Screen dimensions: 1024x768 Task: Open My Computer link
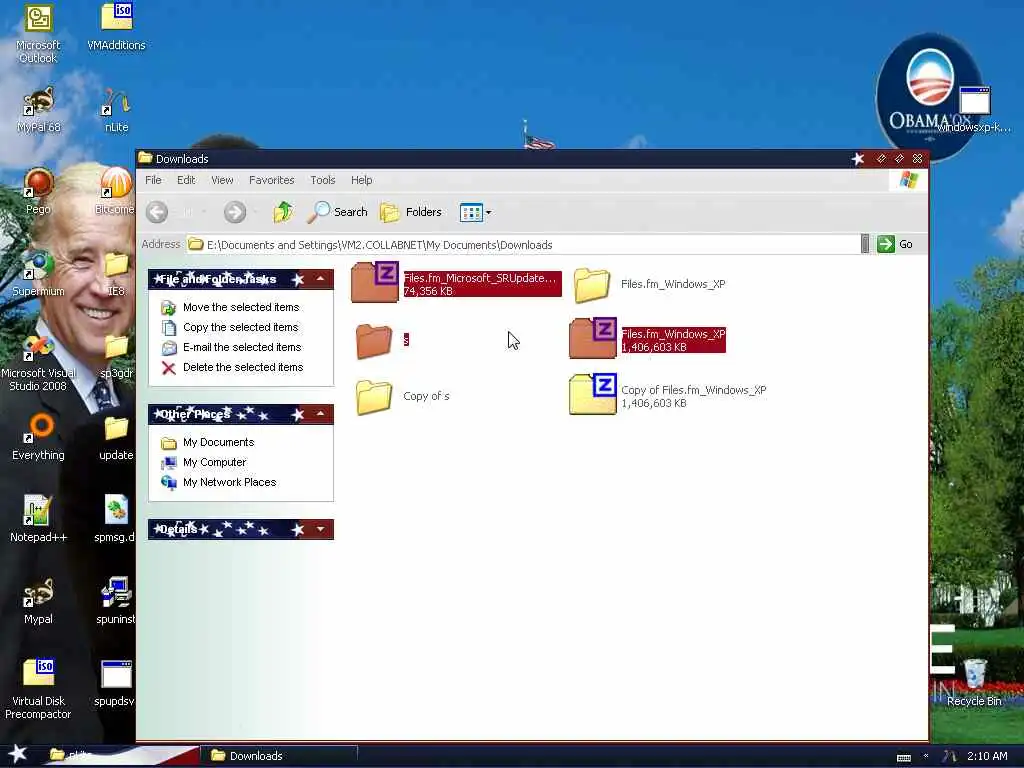pyautogui.click(x=214, y=462)
